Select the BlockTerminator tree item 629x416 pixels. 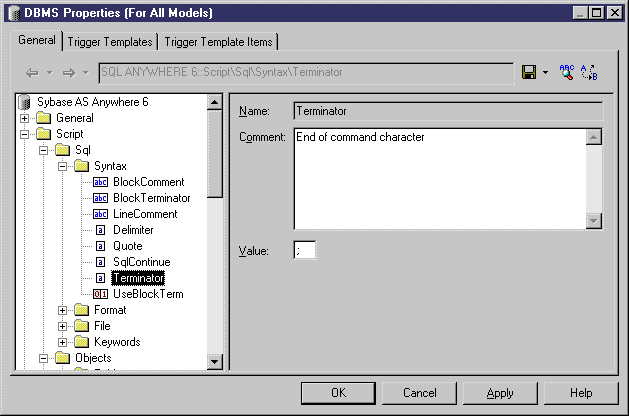pyautogui.click(x=152, y=198)
